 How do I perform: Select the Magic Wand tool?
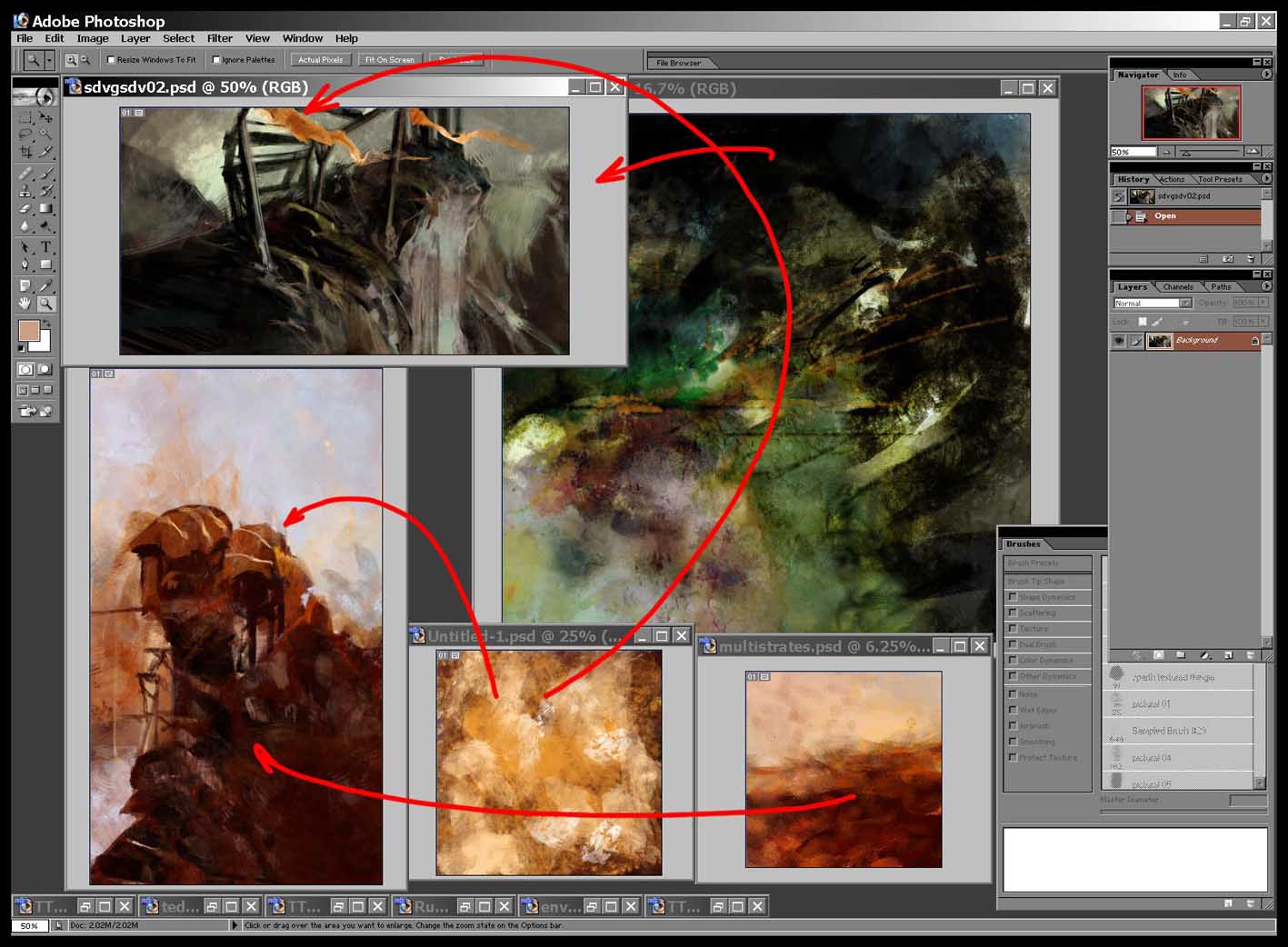[46, 135]
